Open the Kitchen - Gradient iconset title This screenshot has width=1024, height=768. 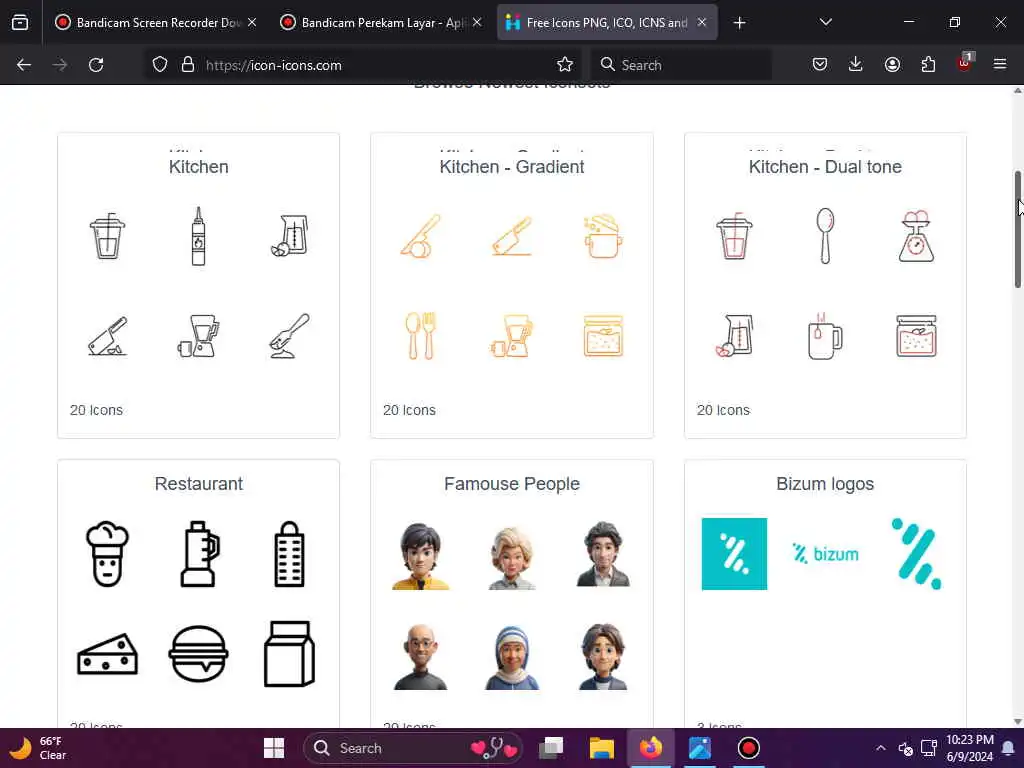pos(512,167)
